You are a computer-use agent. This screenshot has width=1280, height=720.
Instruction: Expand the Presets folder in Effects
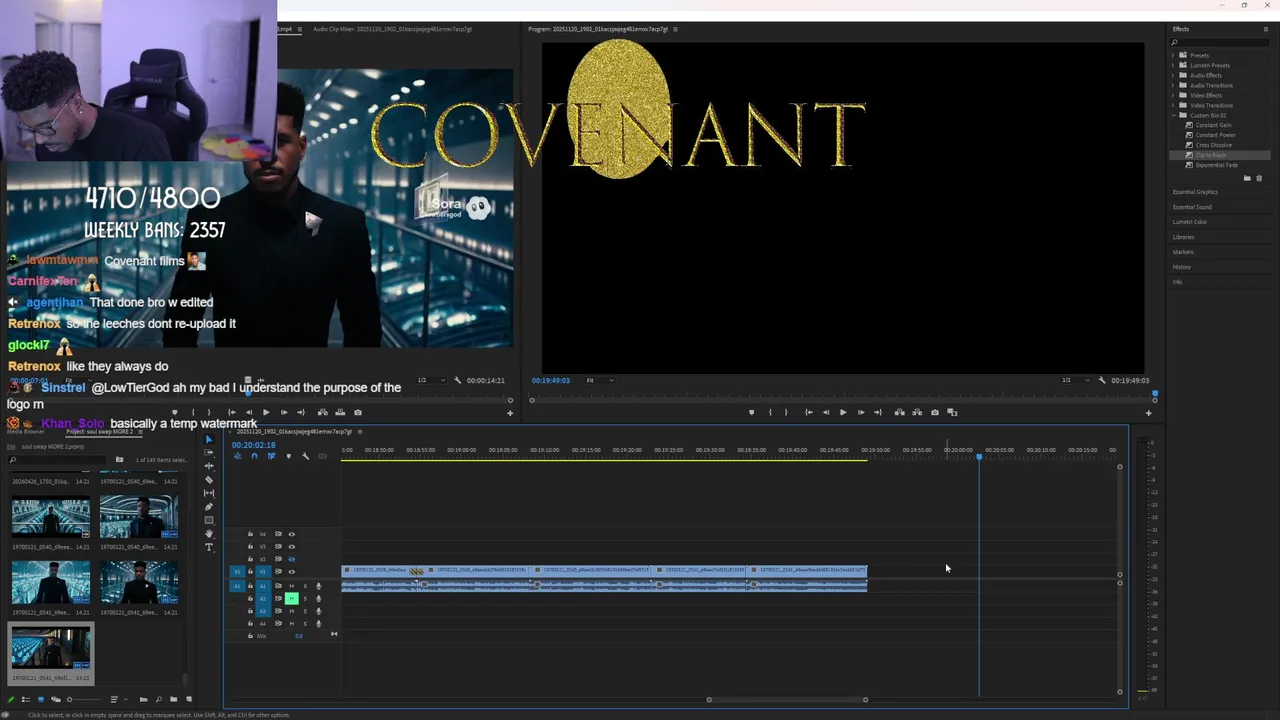1173,55
